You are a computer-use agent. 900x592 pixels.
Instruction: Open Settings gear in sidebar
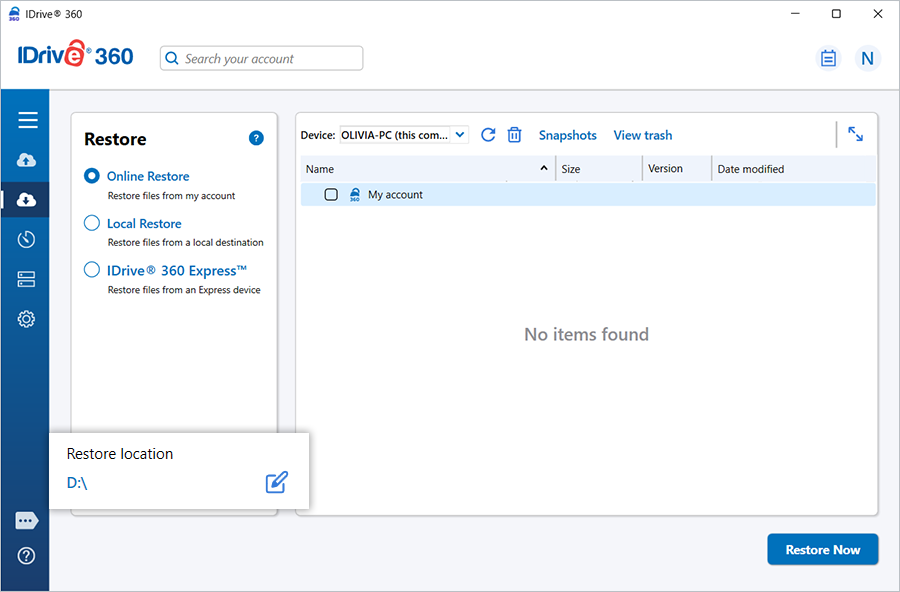[x=27, y=319]
